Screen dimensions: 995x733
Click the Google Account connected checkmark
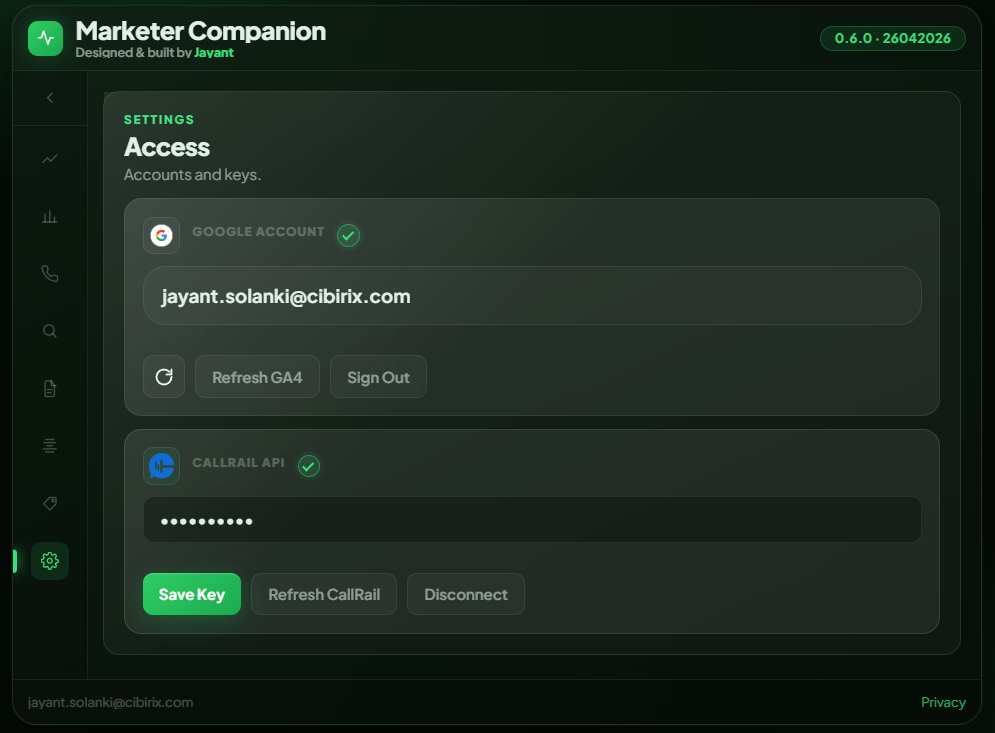coord(348,235)
